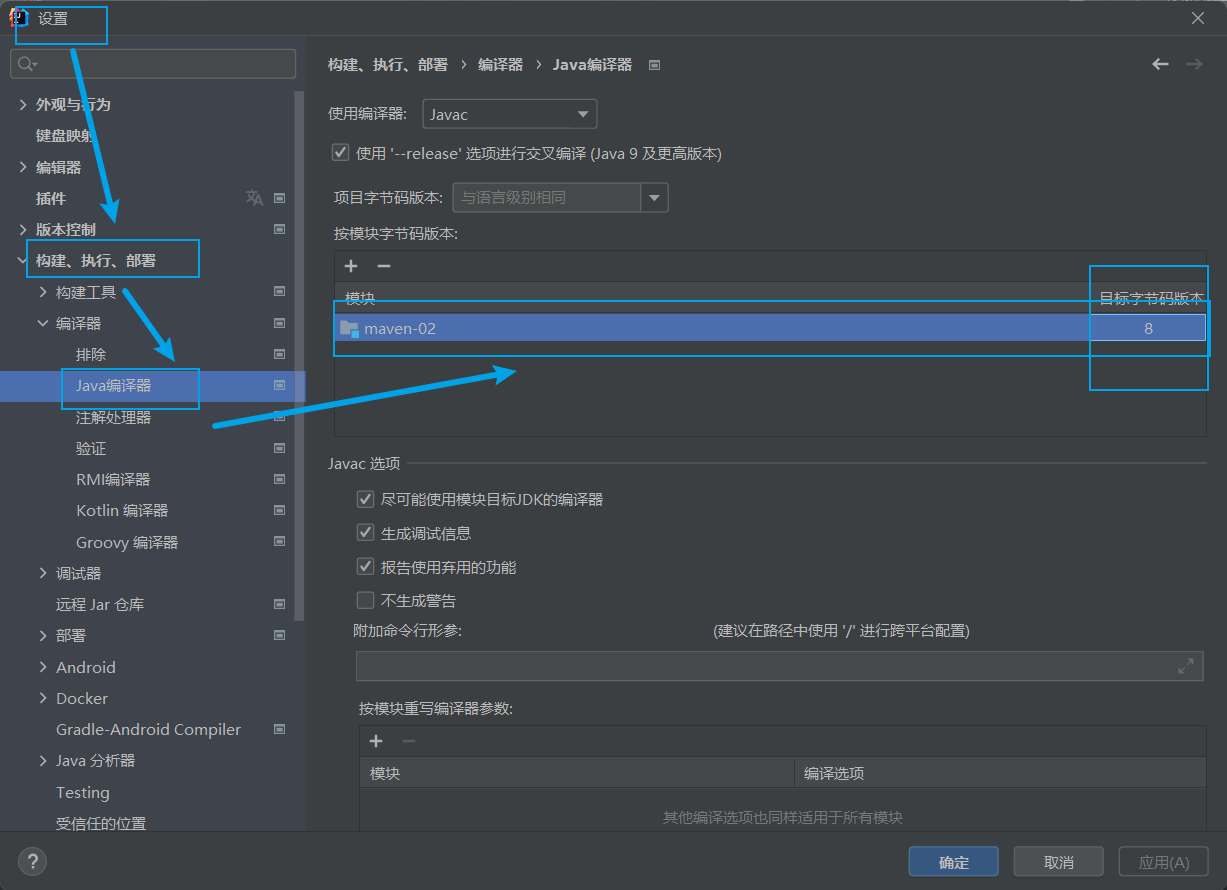Click the settings tree vertical scrollbar
This screenshot has height=890, width=1227.
point(299,355)
